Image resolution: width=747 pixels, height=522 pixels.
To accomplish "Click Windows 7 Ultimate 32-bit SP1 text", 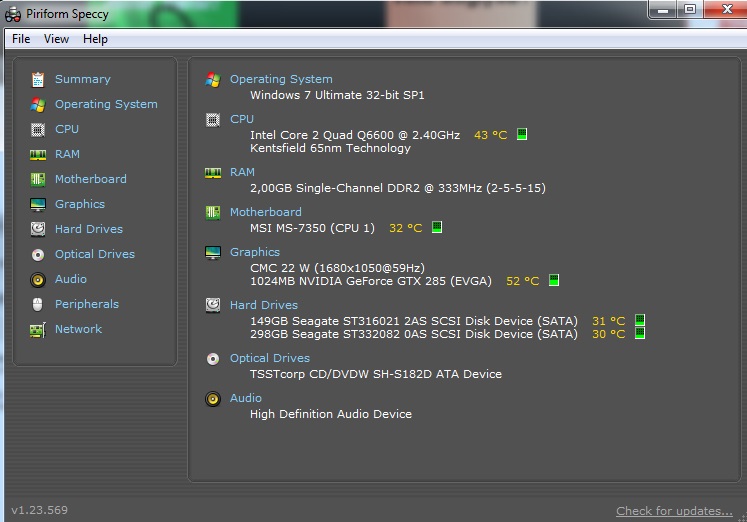I will click(337, 95).
